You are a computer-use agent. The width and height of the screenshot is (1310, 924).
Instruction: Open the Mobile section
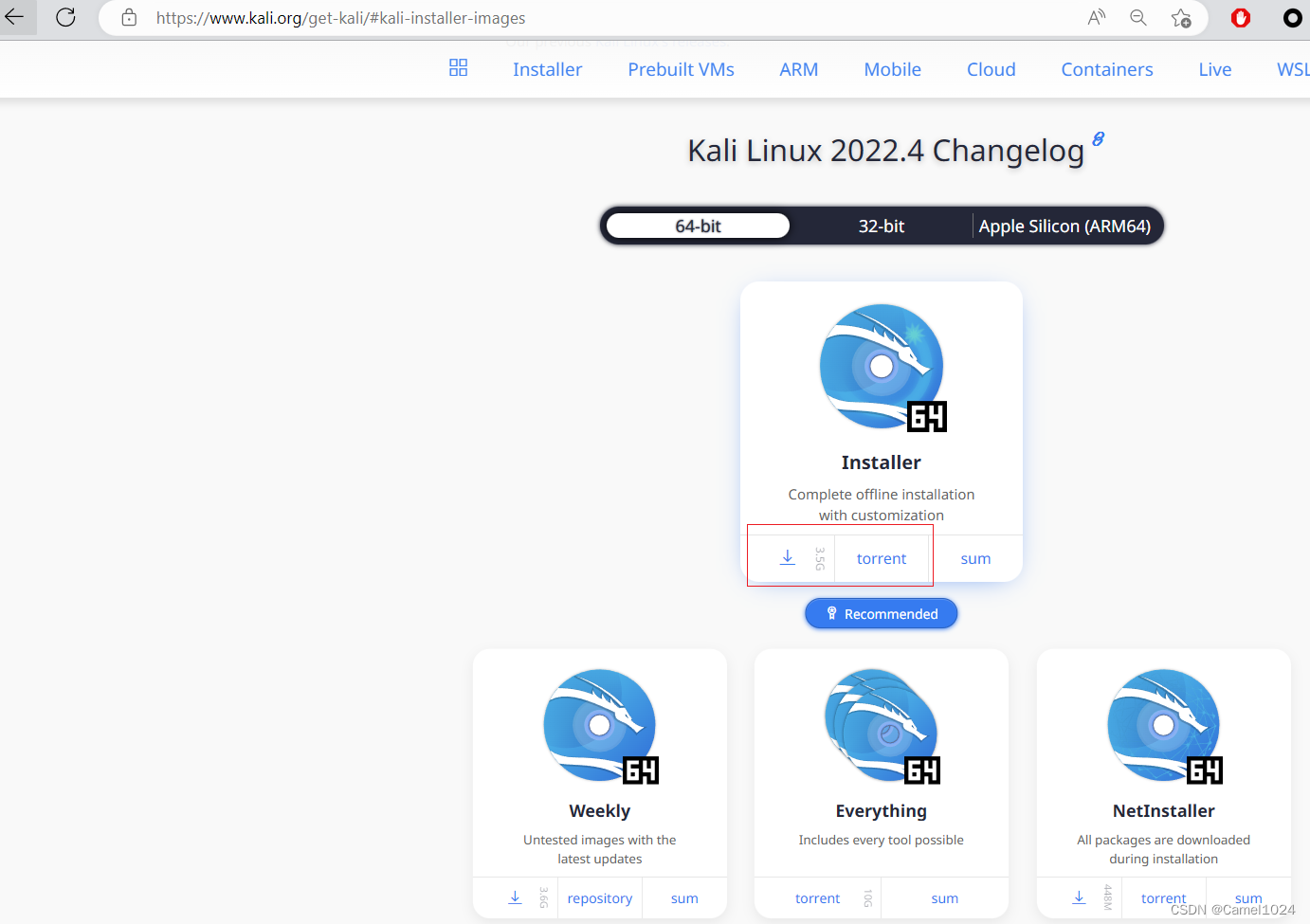click(892, 69)
